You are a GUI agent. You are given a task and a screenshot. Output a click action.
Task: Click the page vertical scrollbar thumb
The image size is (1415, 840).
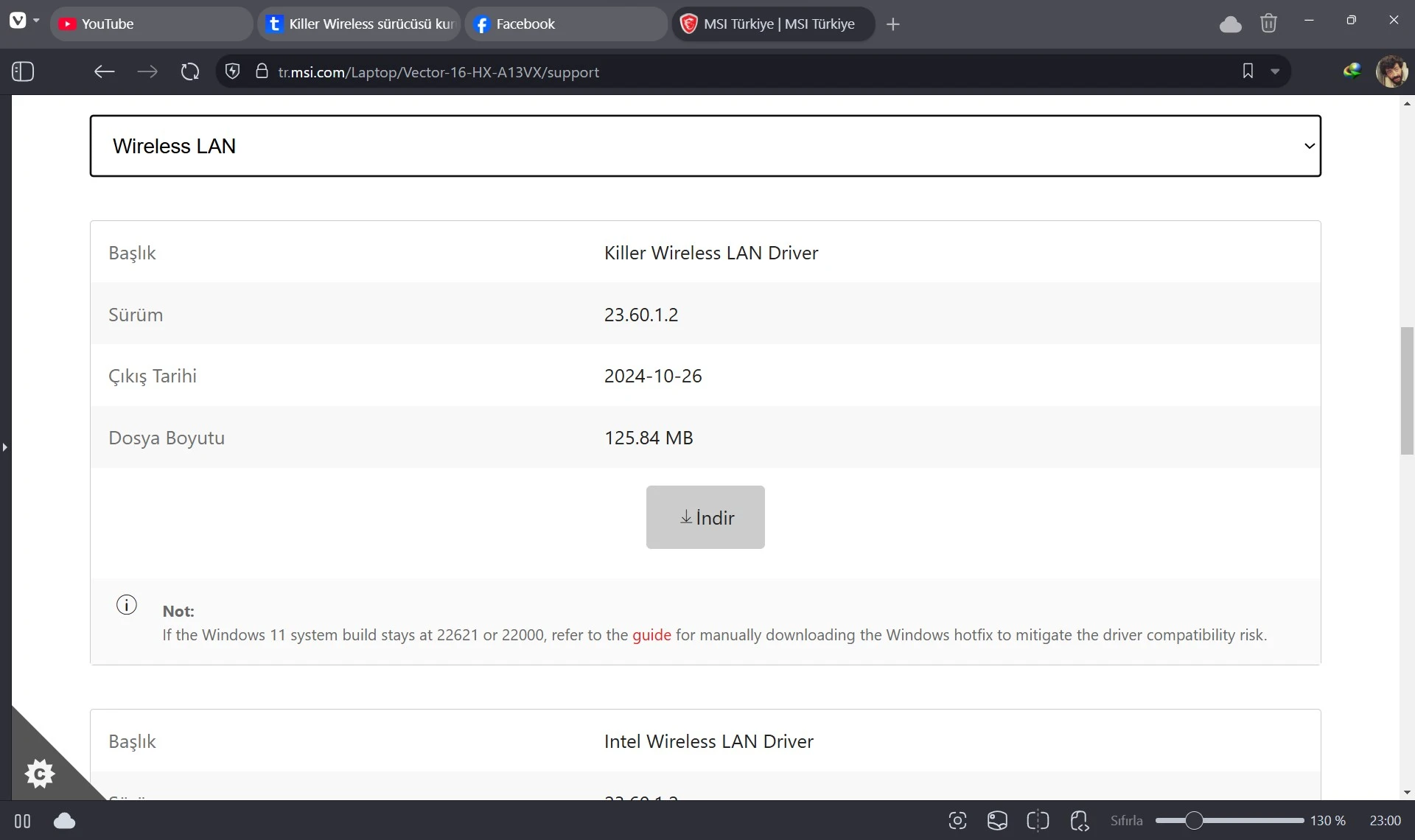1407,391
